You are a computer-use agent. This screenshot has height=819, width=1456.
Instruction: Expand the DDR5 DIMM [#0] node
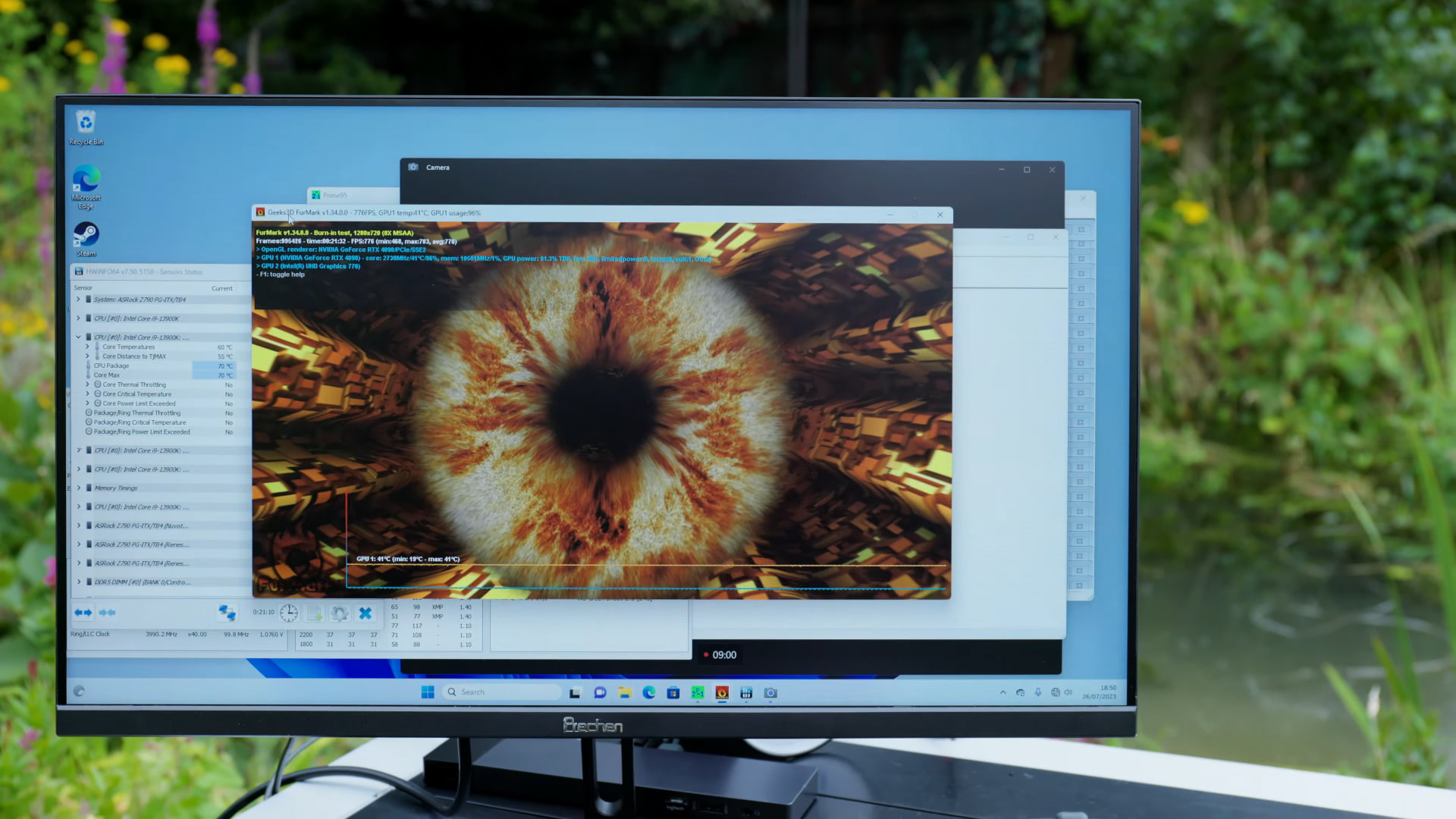[x=78, y=582]
